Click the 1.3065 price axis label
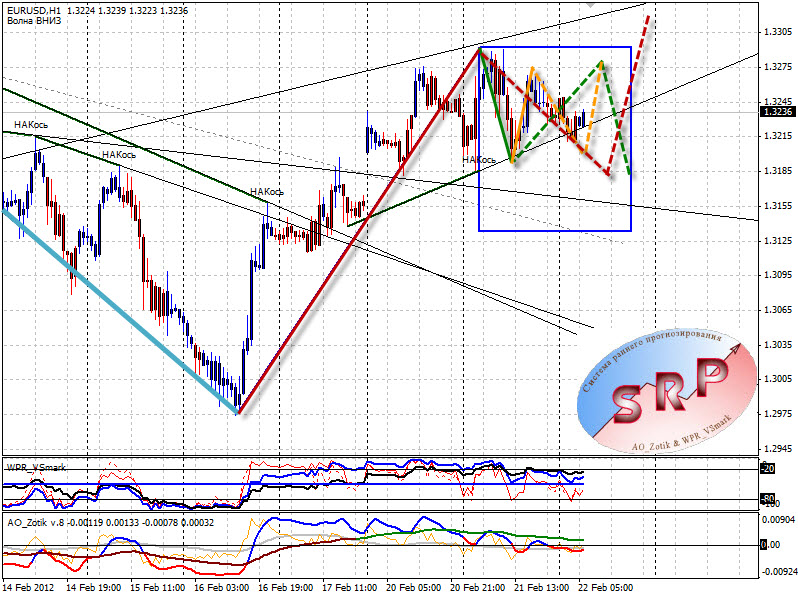Viewport: 798px width, 596px height. coord(779,309)
